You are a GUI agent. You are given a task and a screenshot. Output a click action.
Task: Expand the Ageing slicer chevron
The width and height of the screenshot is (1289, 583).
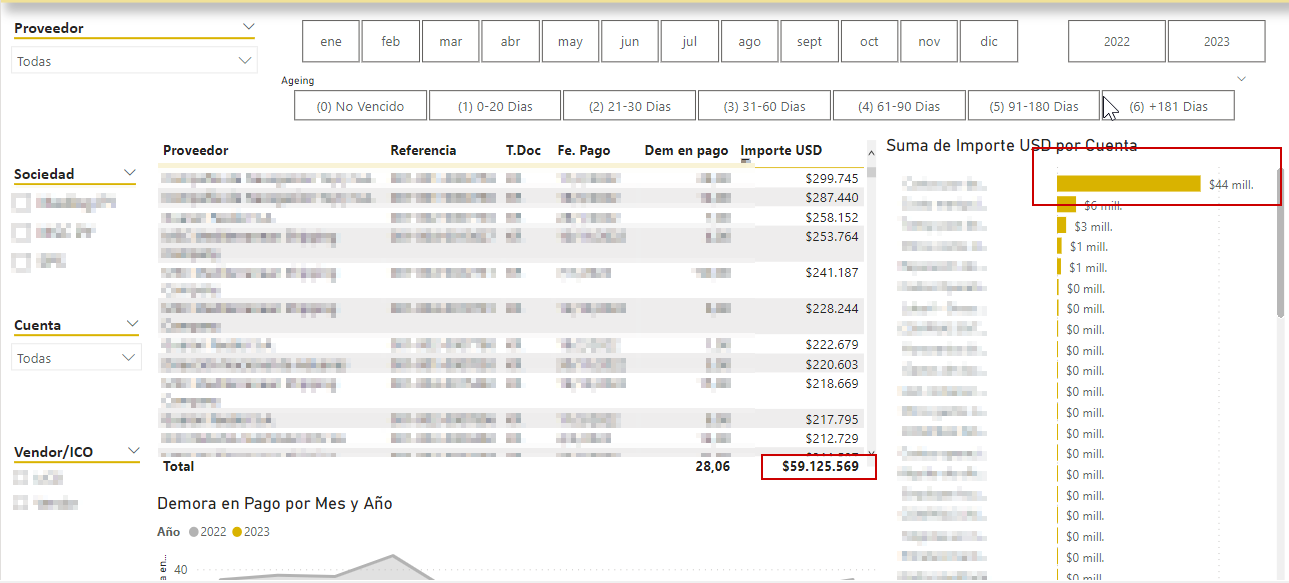[1242, 78]
